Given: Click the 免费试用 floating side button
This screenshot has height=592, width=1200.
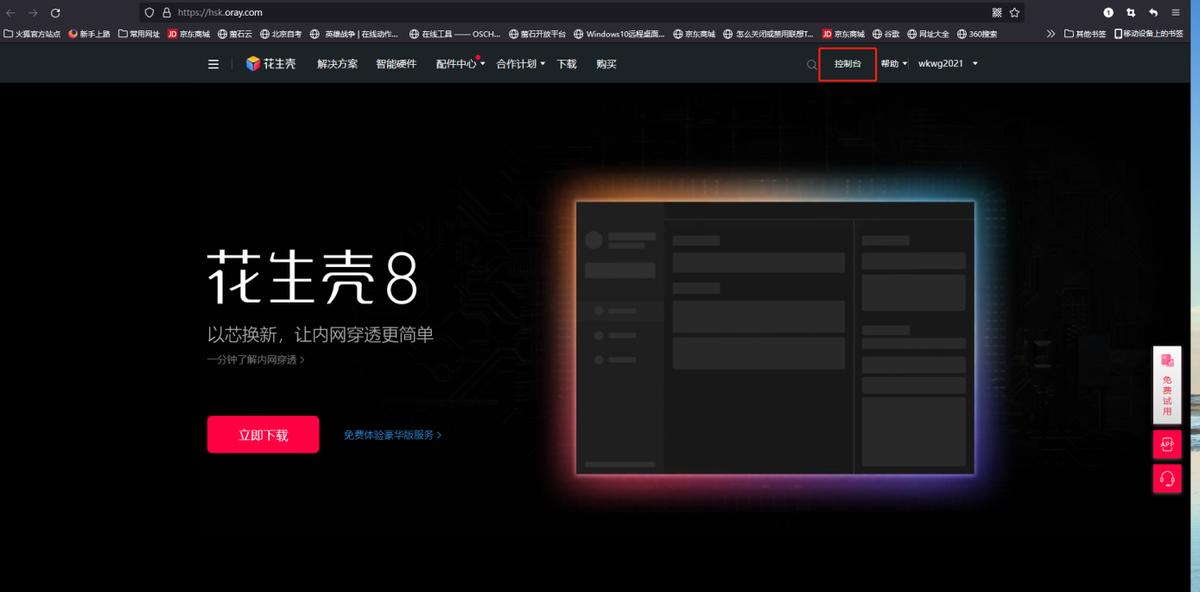Looking at the screenshot, I should [x=1167, y=386].
